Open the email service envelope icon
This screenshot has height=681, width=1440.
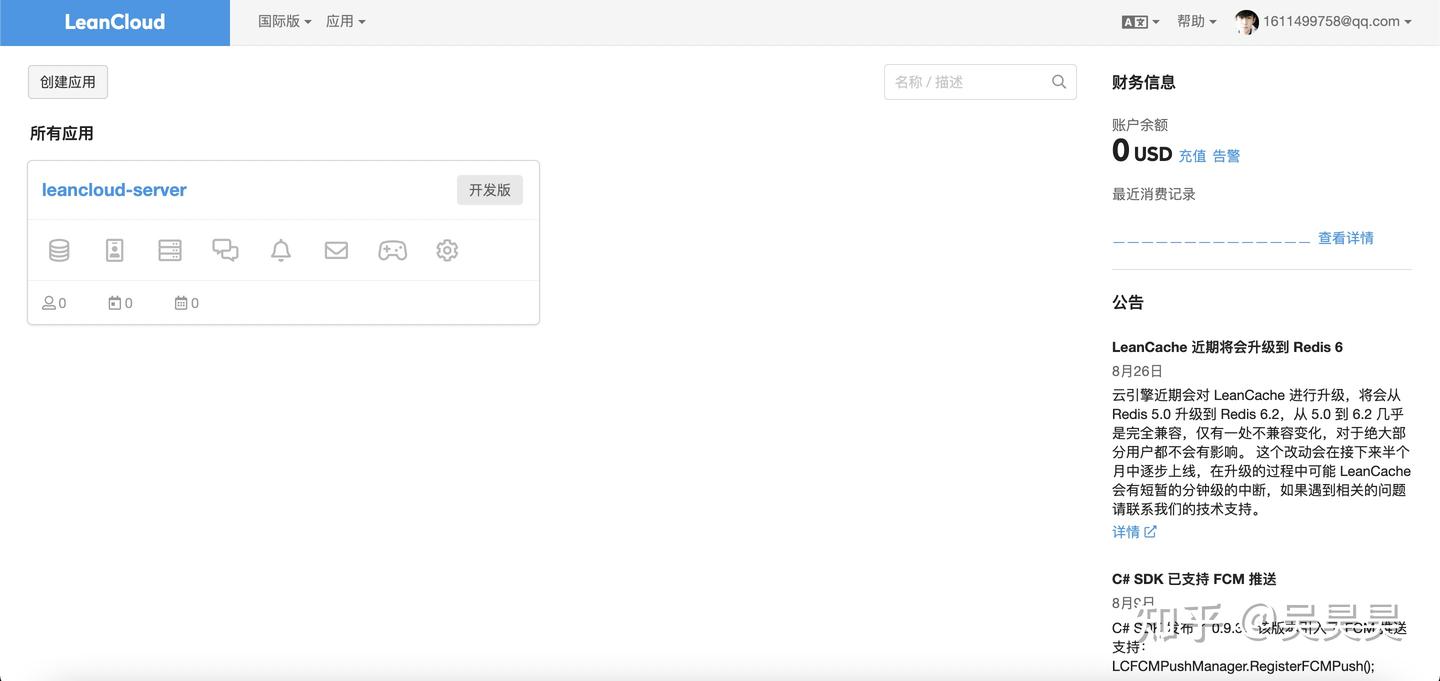click(x=336, y=250)
